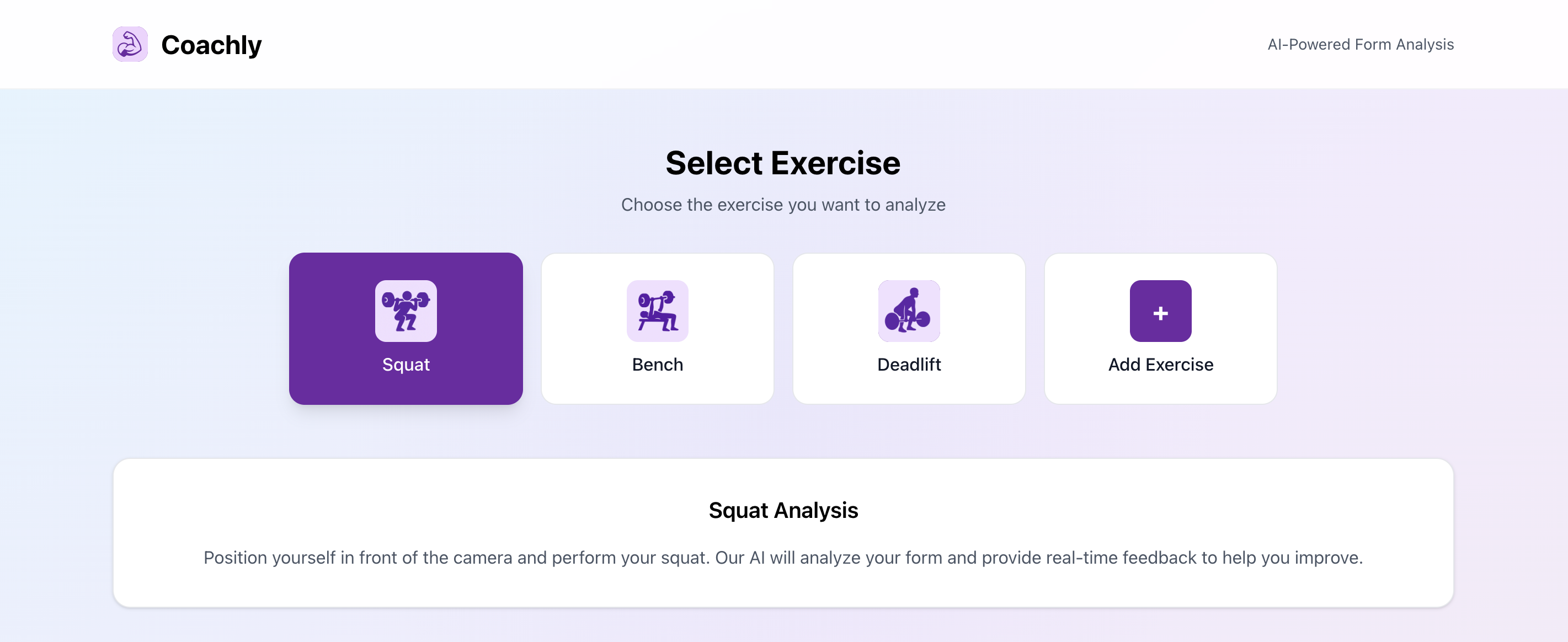Select the squat barbell figure icon

coord(406,311)
